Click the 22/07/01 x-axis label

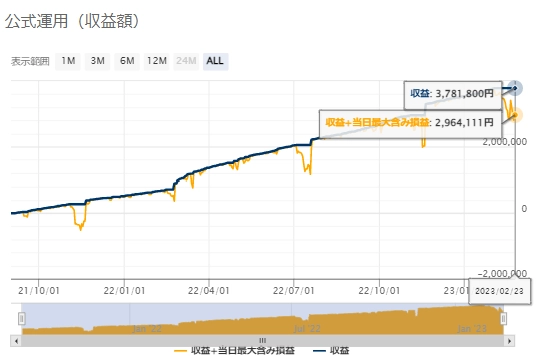click(x=294, y=291)
